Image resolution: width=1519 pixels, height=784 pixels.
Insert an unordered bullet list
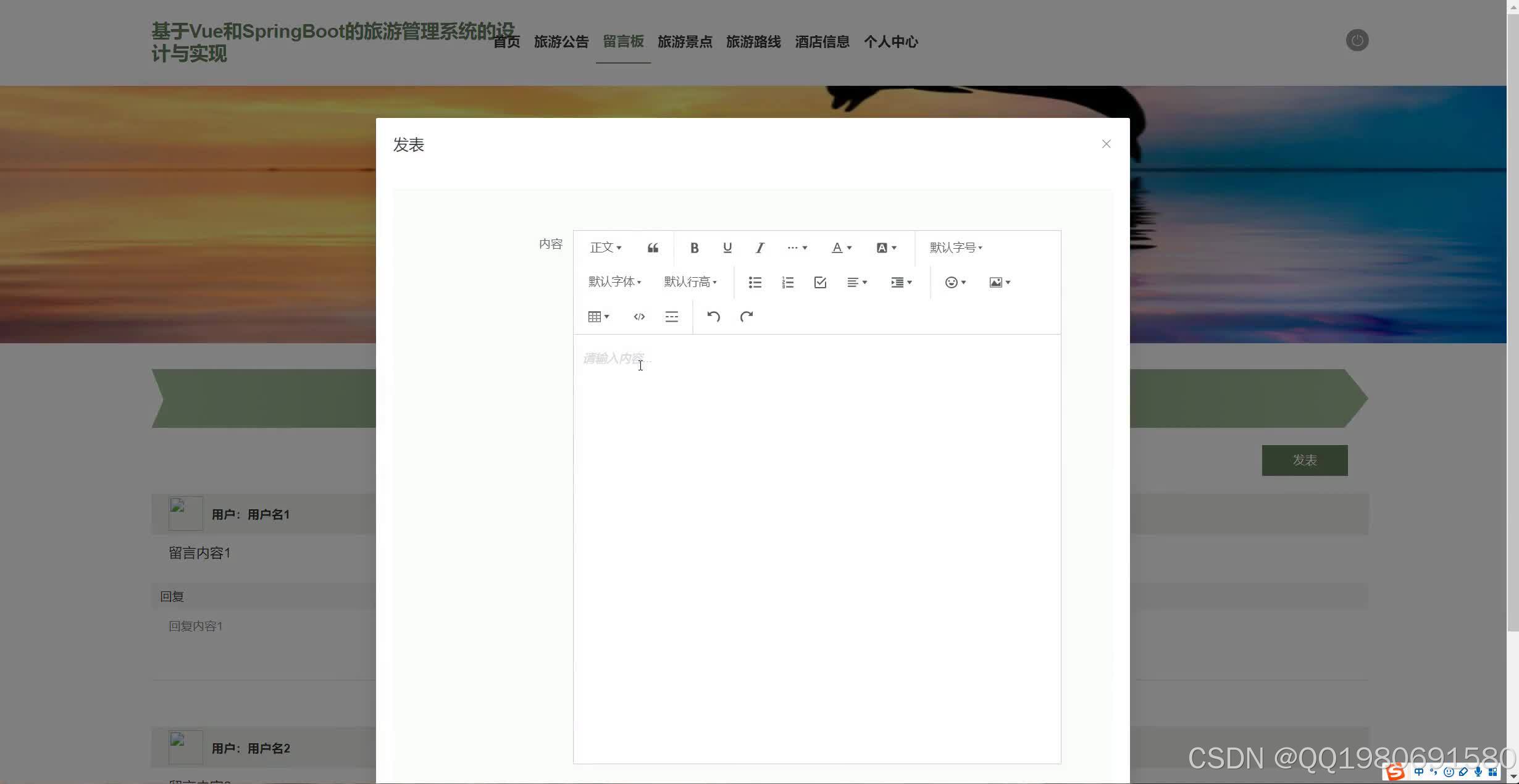pos(755,282)
